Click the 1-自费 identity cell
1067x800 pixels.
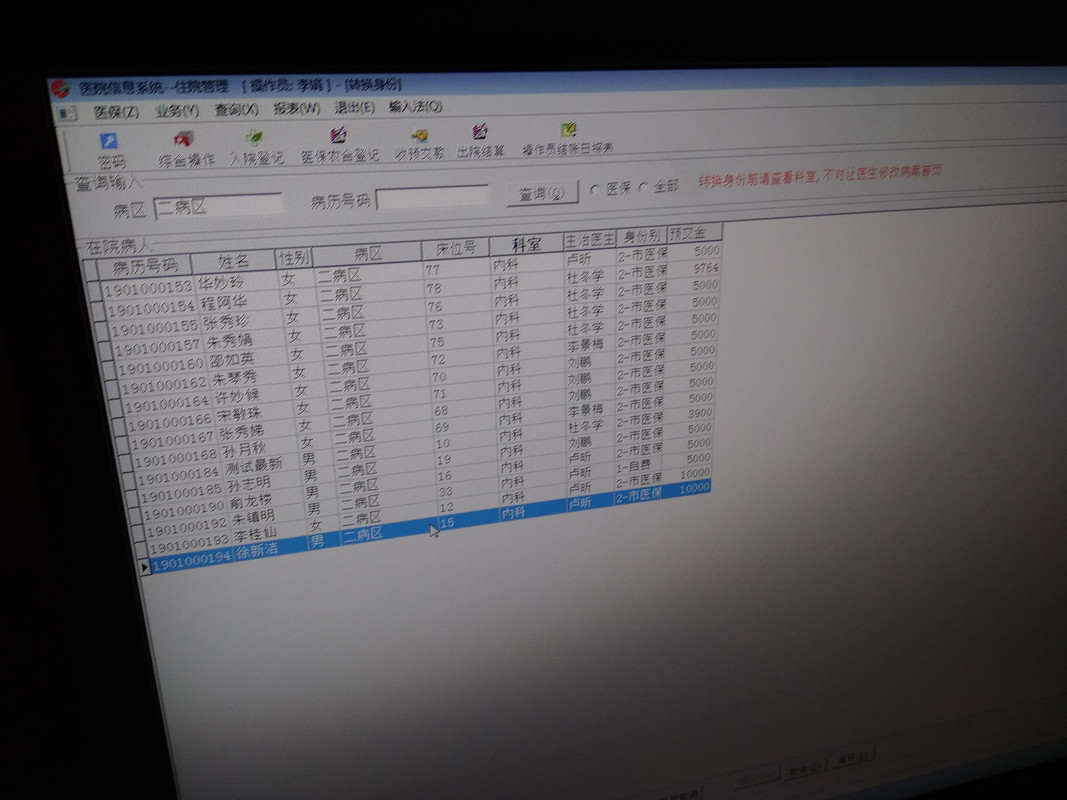click(634, 467)
